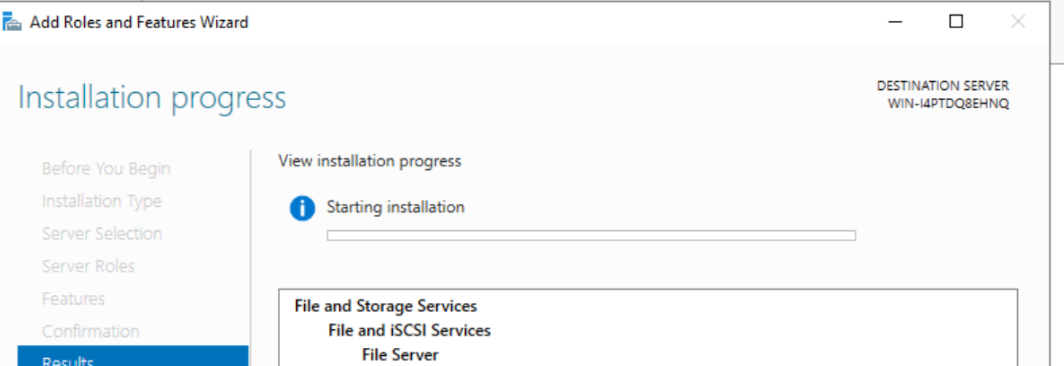Select File and iSCSI Services entry
This screenshot has height=366, width=1064.
409,331
